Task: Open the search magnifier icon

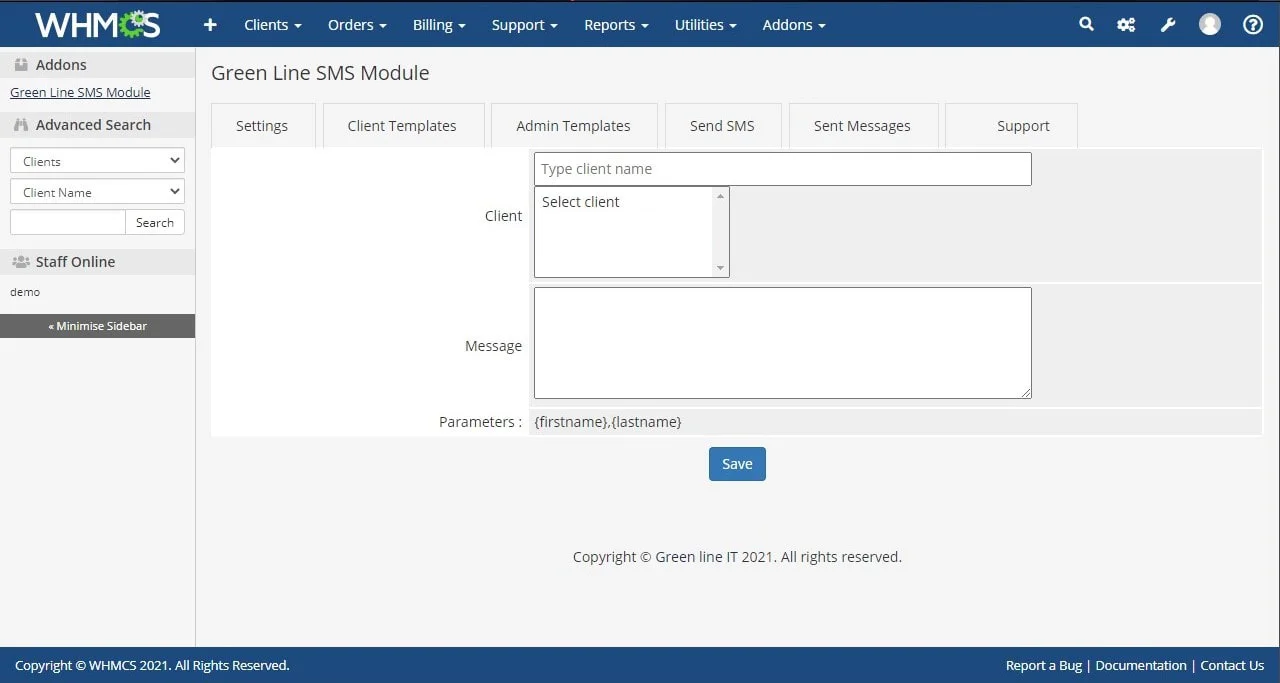Action: [1086, 25]
